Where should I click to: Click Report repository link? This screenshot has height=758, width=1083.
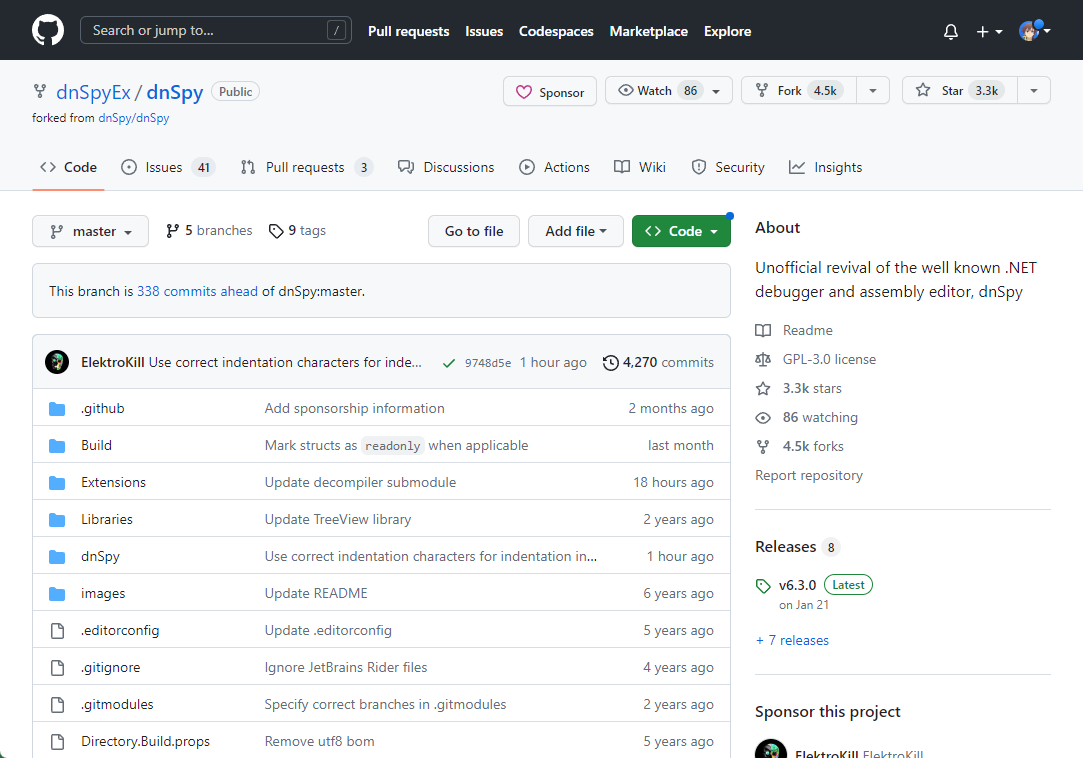[809, 475]
